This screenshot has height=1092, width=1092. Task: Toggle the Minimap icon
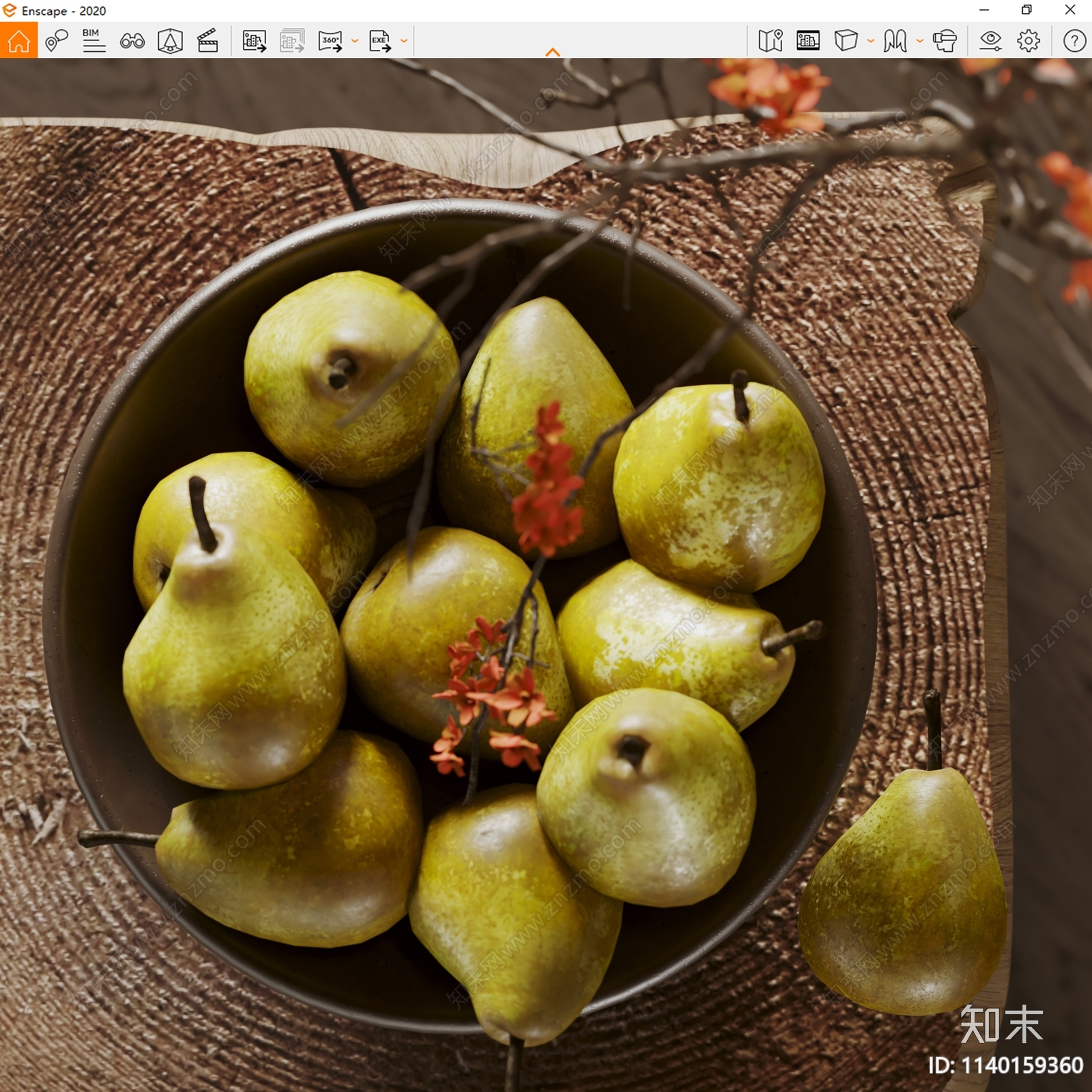pyautogui.click(x=771, y=41)
